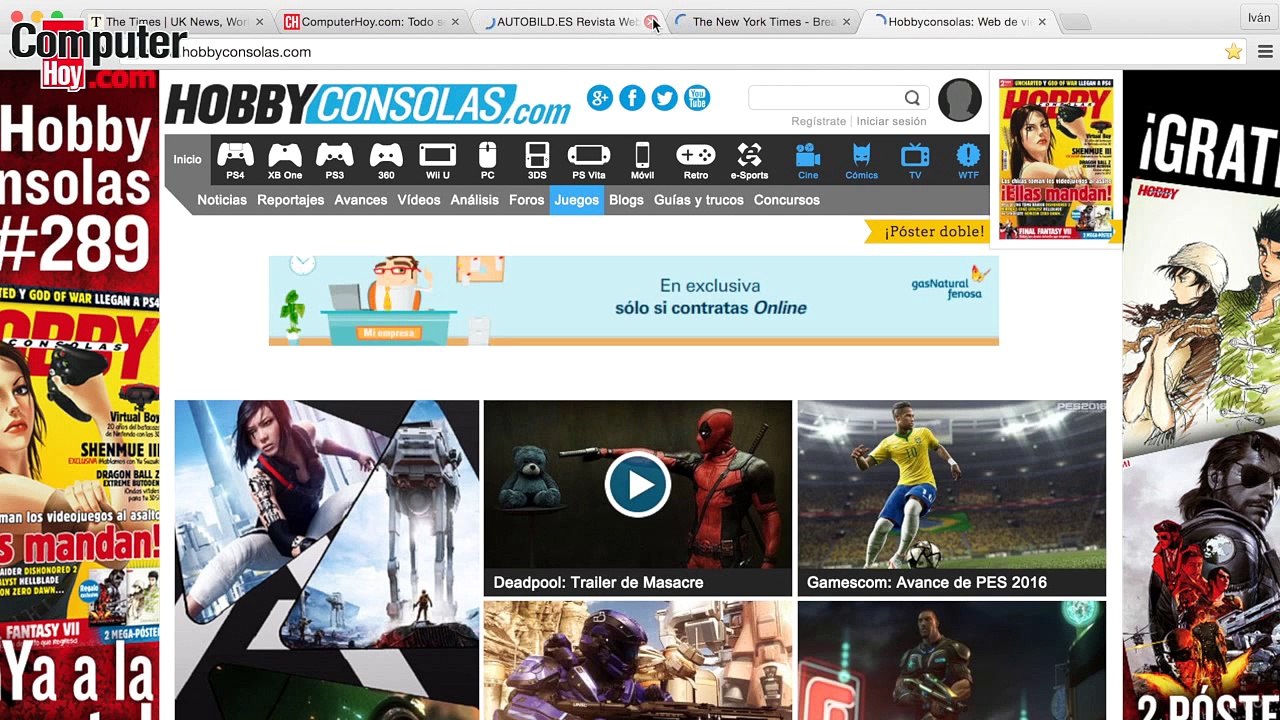Select the Móvil platform icon
The height and width of the screenshot is (720, 1280).
point(642,160)
